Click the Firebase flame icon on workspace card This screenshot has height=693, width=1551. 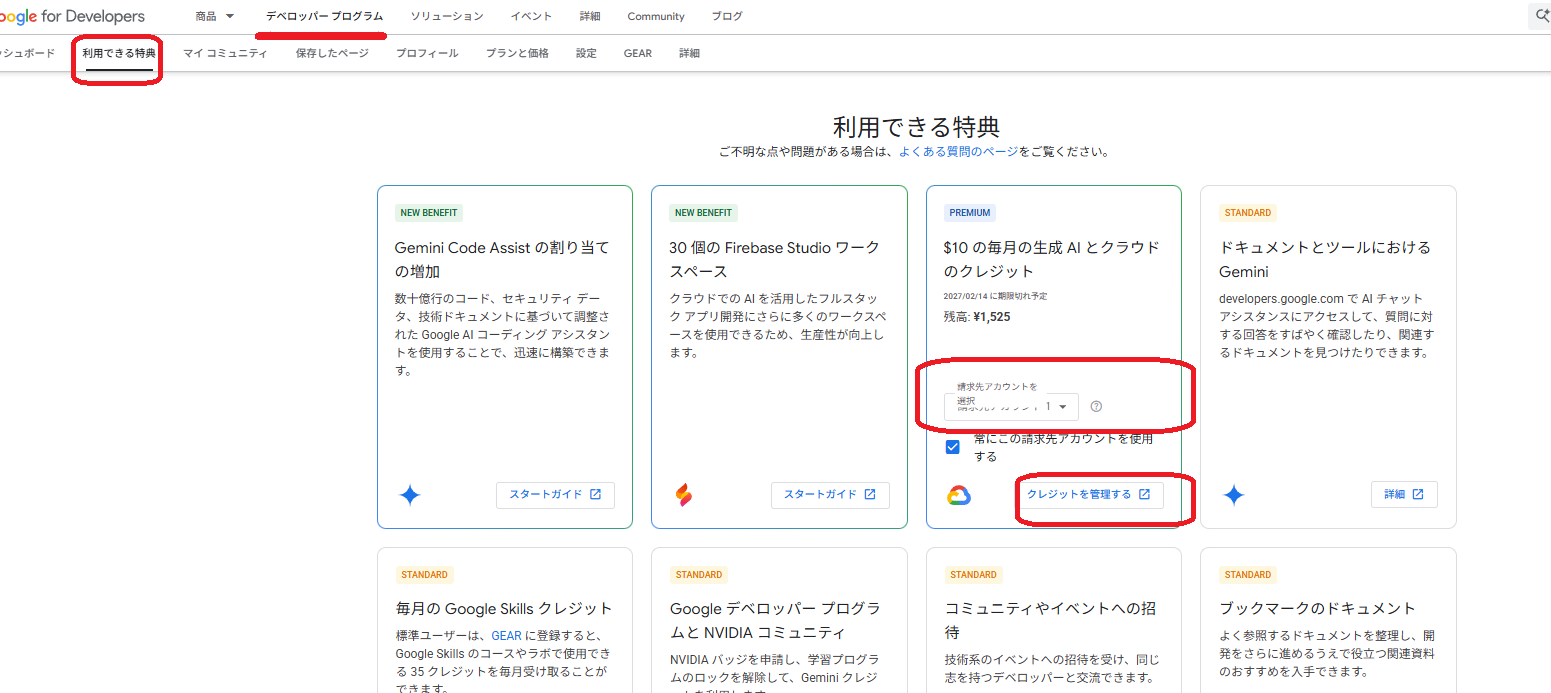[x=685, y=494]
